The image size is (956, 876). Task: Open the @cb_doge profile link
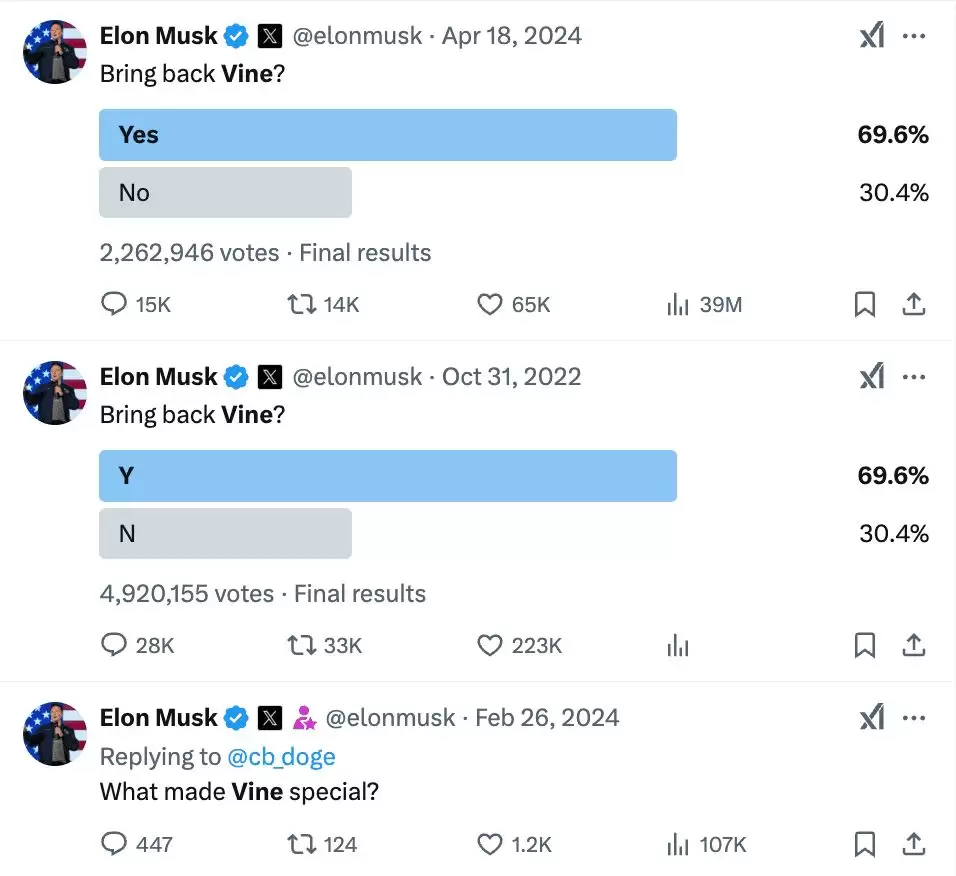283,756
